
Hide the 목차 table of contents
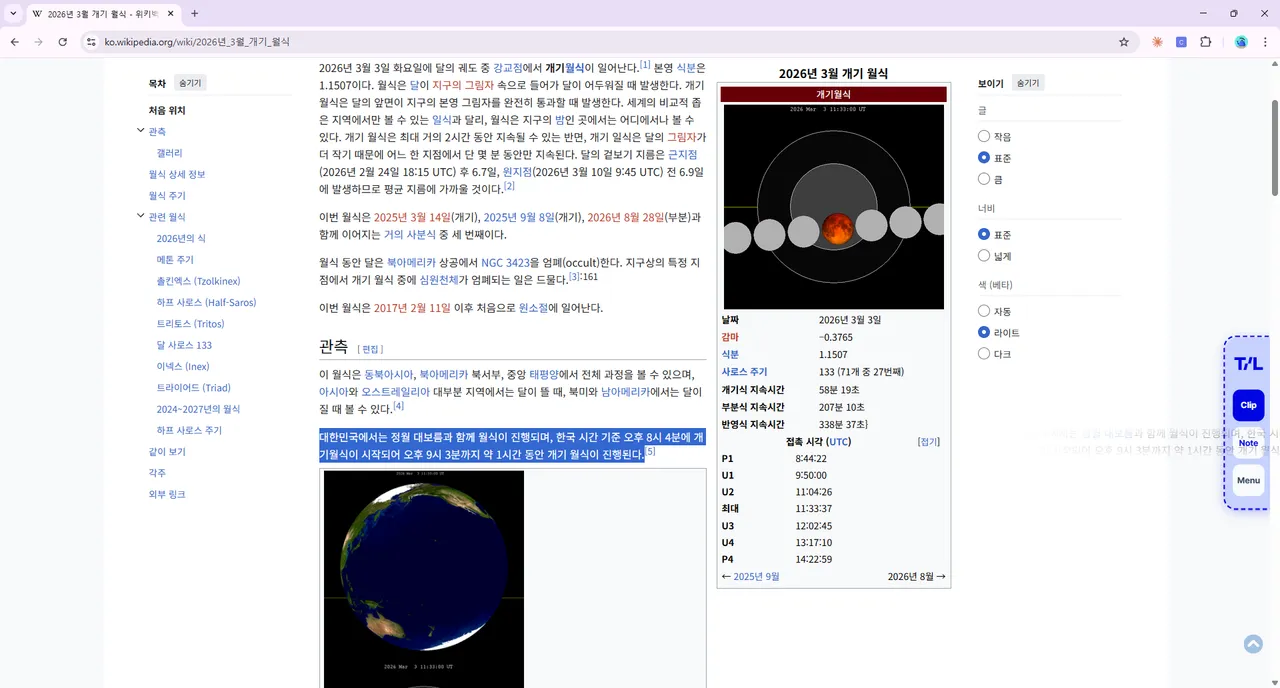click(x=190, y=83)
